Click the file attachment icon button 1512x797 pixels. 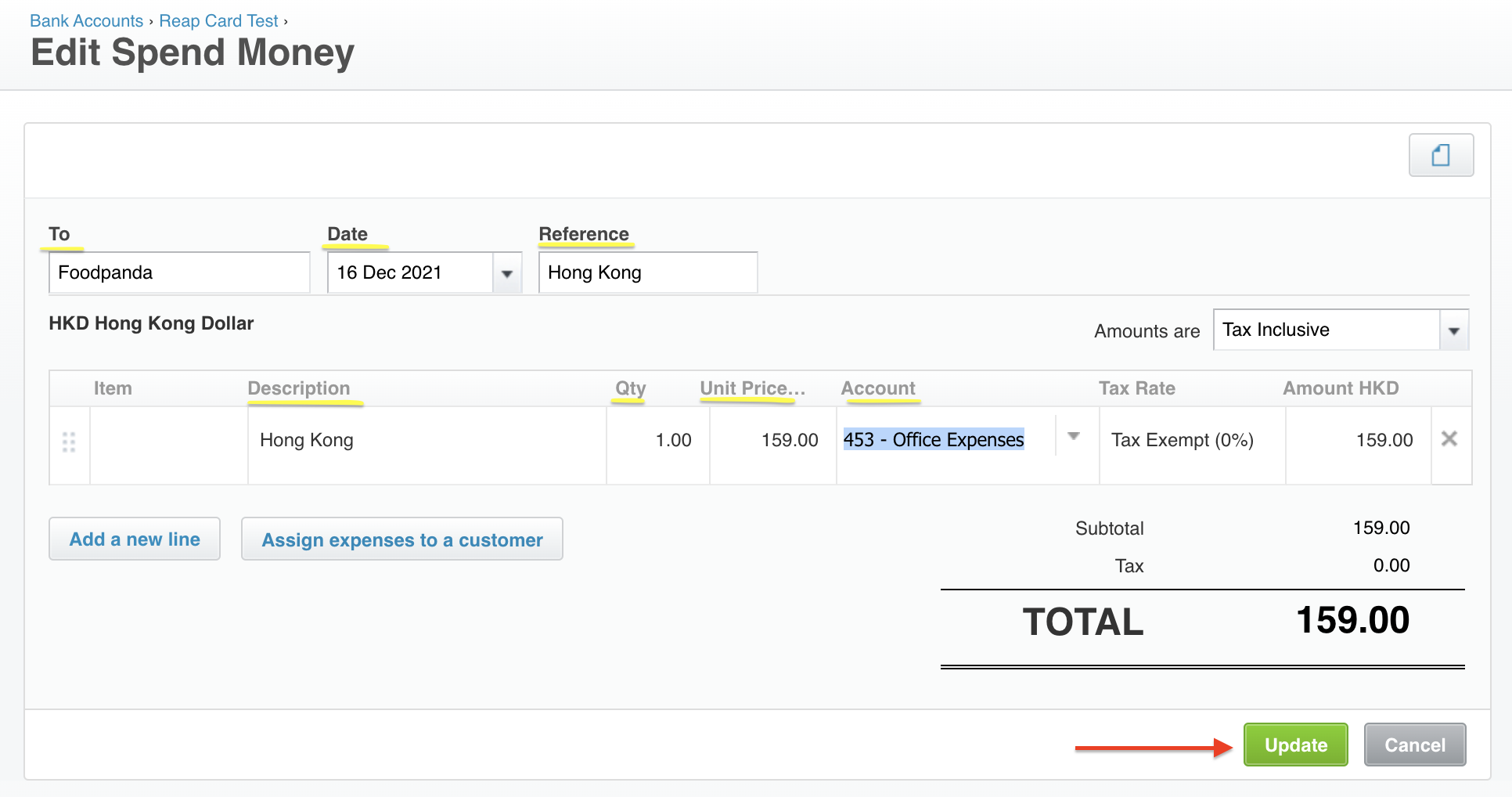1440,155
